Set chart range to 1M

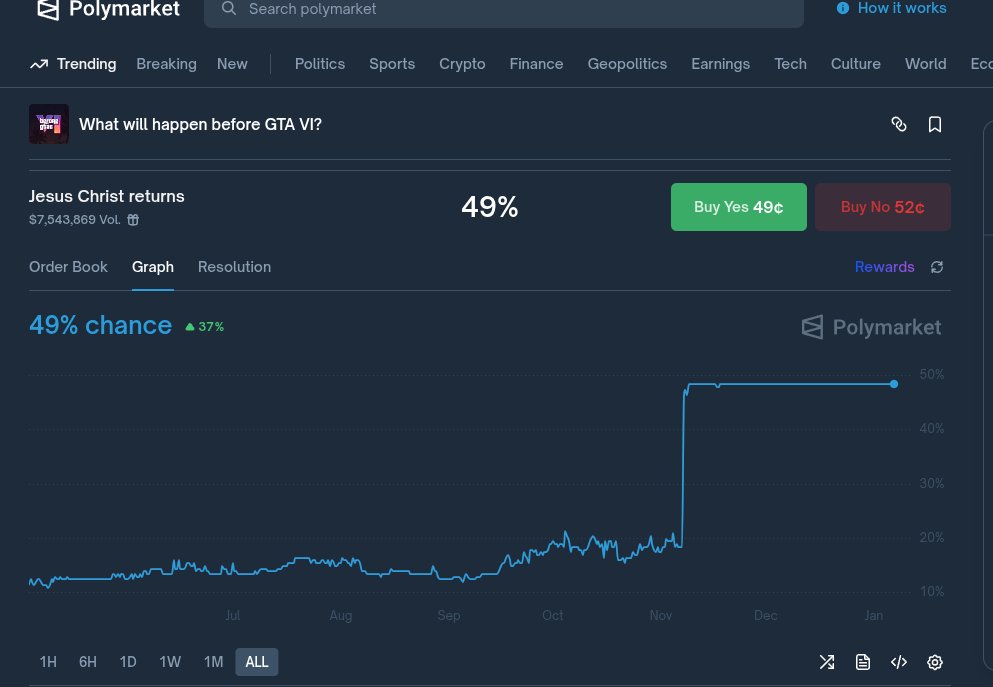[x=213, y=662]
